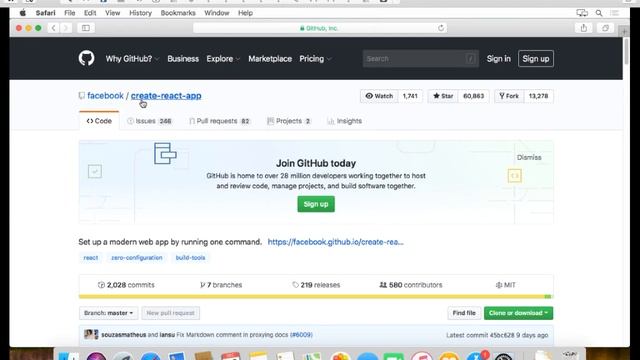640x360 pixels.
Task: Show all tabs icon in Safari
Action: click(x=605, y=28)
